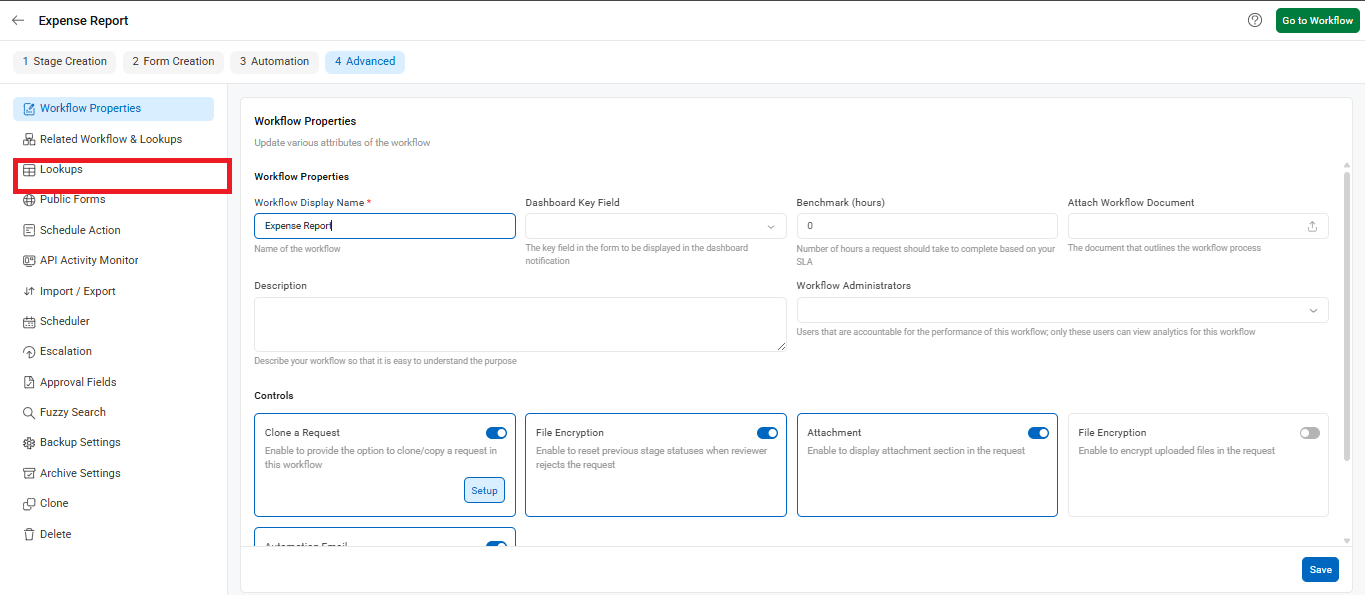Click the Archive Settings icon
The width and height of the screenshot is (1365, 595).
pyautogui.click(x=29, y=473)
